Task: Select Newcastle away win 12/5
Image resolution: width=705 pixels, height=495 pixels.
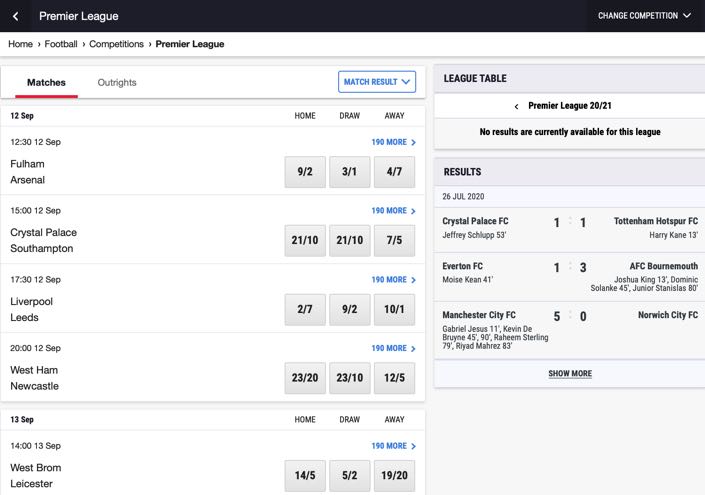Action: pyautogui.click(x=394, y=378)
